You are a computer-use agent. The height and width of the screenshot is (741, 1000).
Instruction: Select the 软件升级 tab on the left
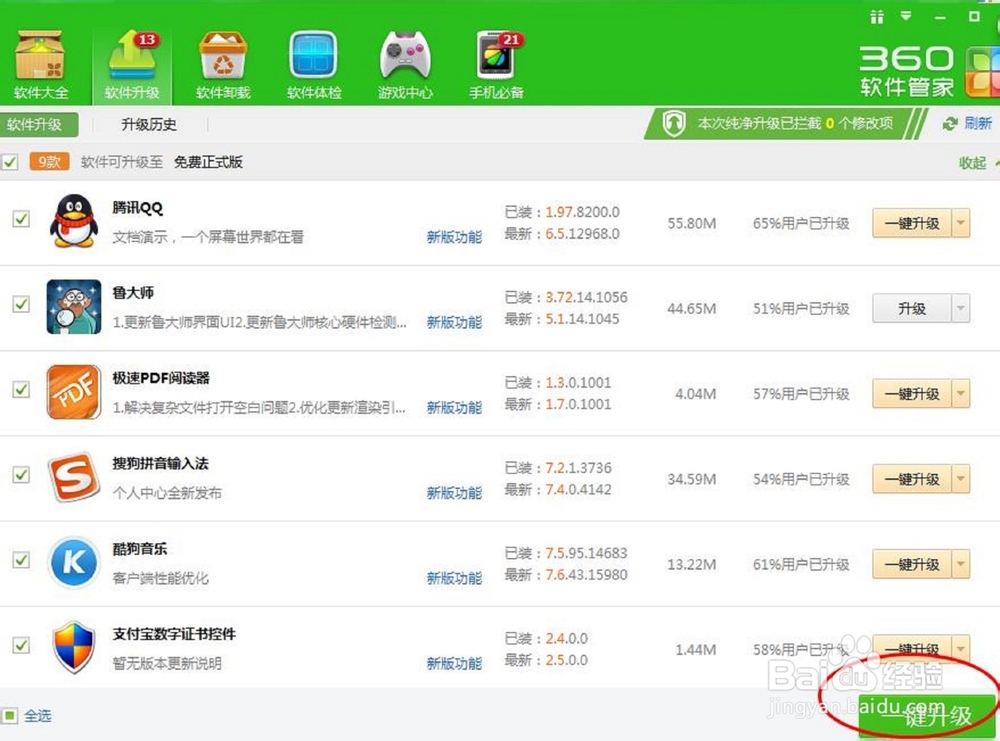[40, 124]
